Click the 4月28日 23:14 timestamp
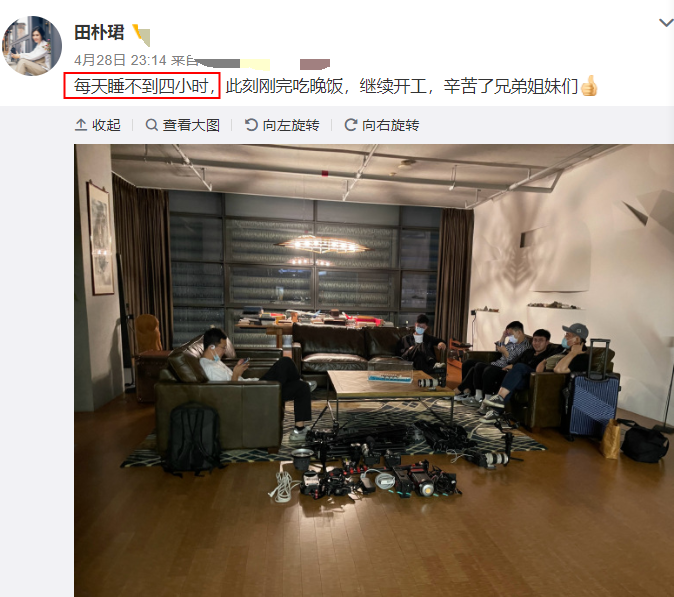The height and width of the screenshot is (597, 674). (x=120, y=60)
